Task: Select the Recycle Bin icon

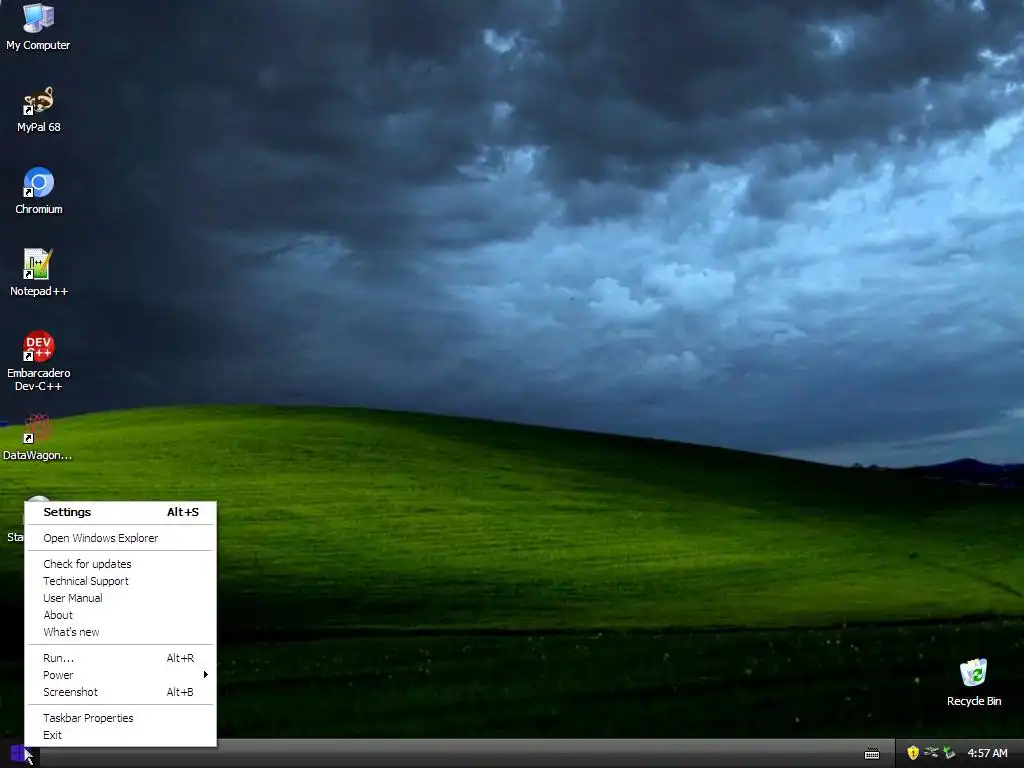Action: tap(974, 682)
